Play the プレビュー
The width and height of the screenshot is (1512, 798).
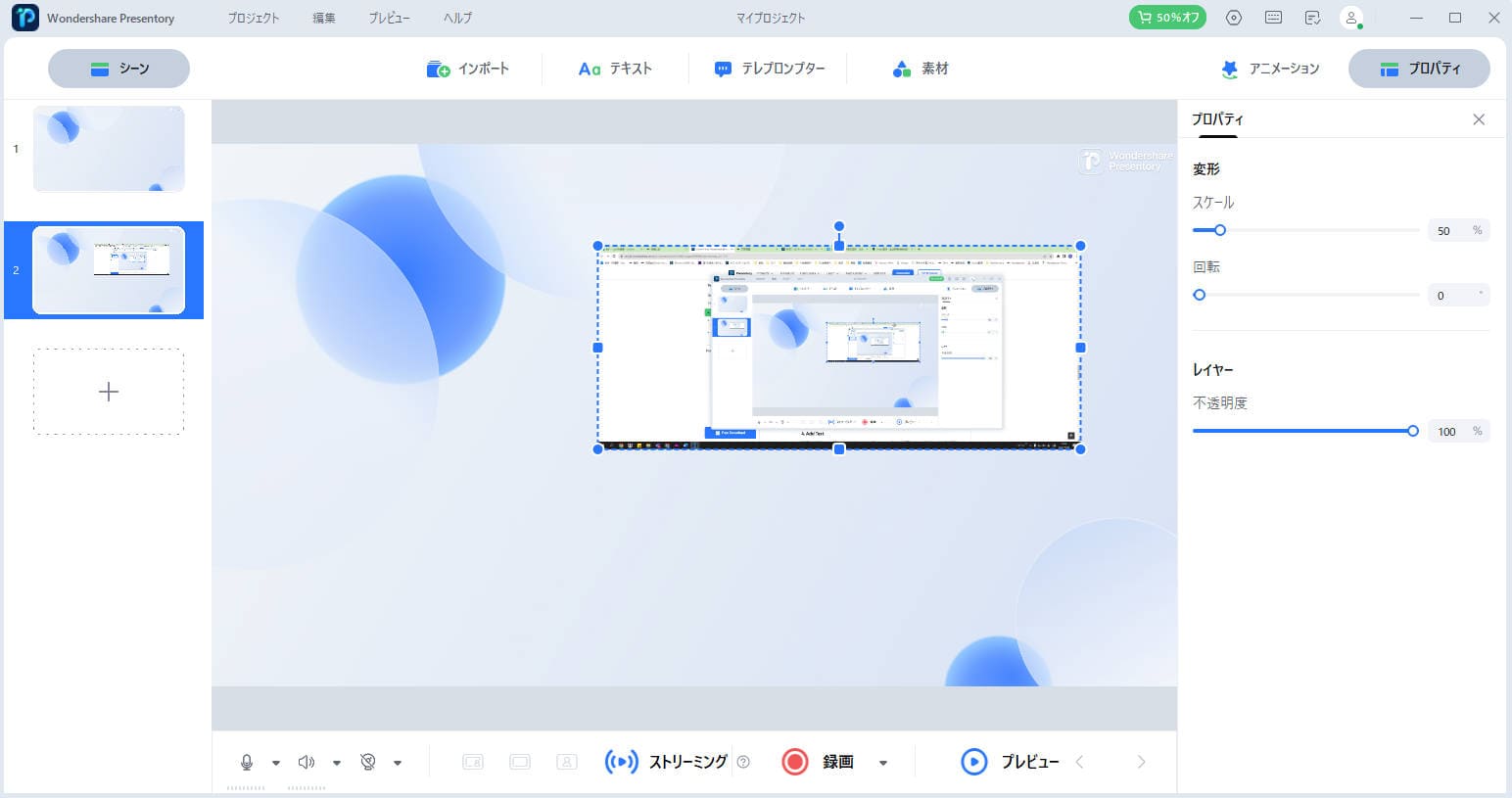click(1010, 762)
